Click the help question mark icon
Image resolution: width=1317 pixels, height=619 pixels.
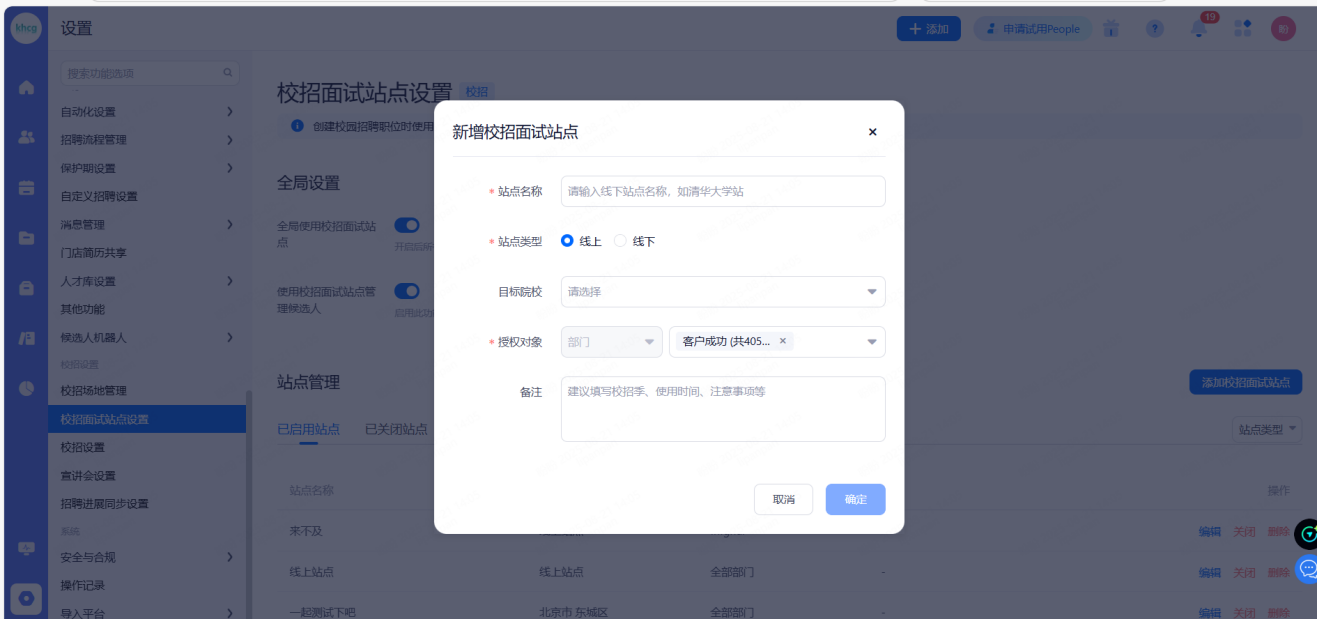[1154, 30]
